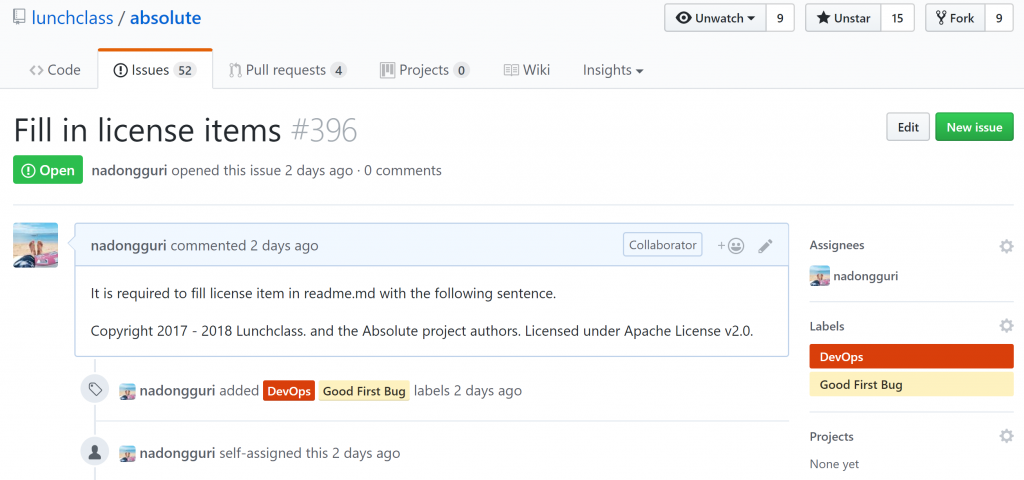Image resolution: width=1024 pixels, height=480 pixels.
Task: Click the Copyright 2017 - 2018 Lunchclass sentence
Action: point(422,330)
